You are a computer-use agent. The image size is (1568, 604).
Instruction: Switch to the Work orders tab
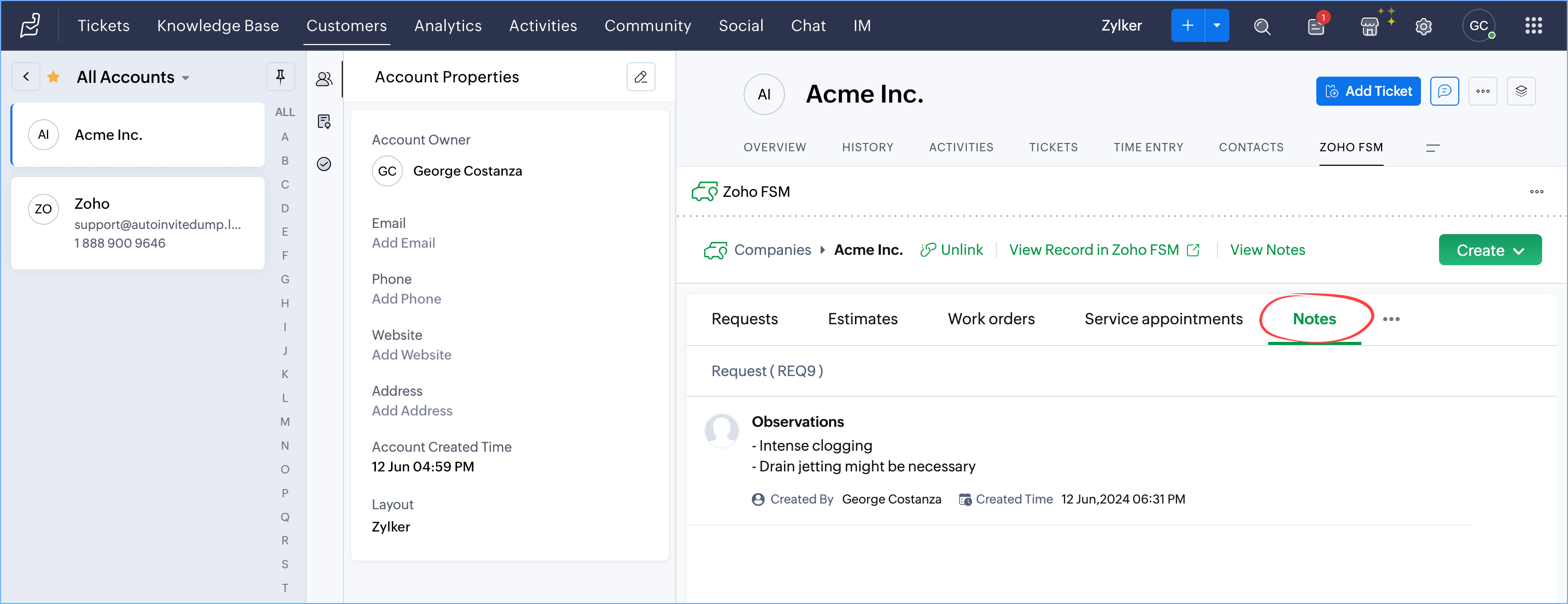990,319
